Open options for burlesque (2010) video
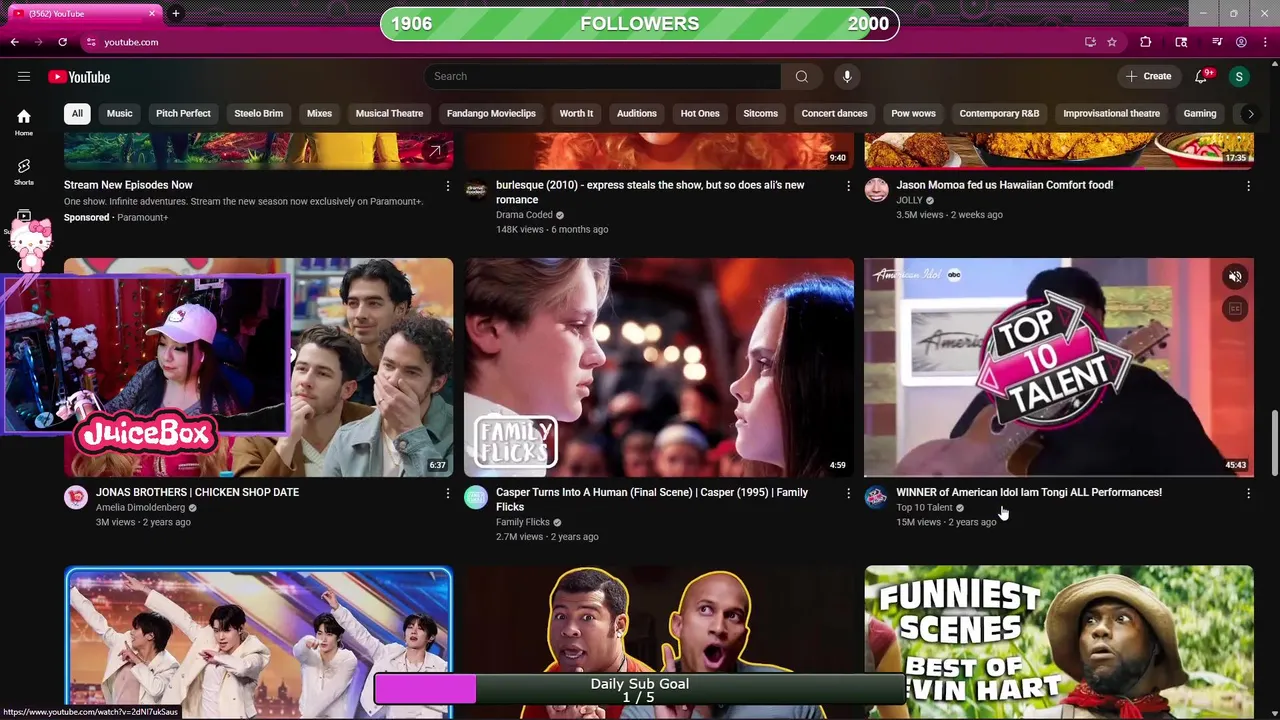The width and height of the screenshot is (1280, 720). (848, 186)
